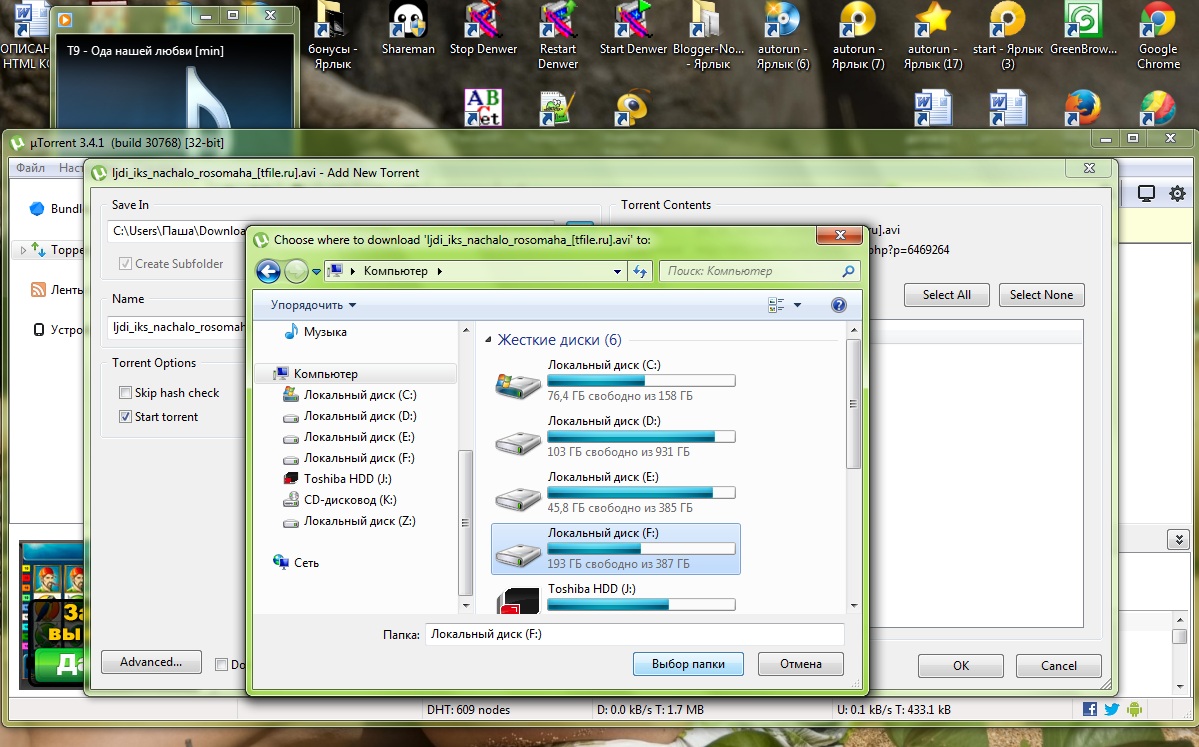Open the Упорядочить dropdown menu

click(x=313, y=305)
